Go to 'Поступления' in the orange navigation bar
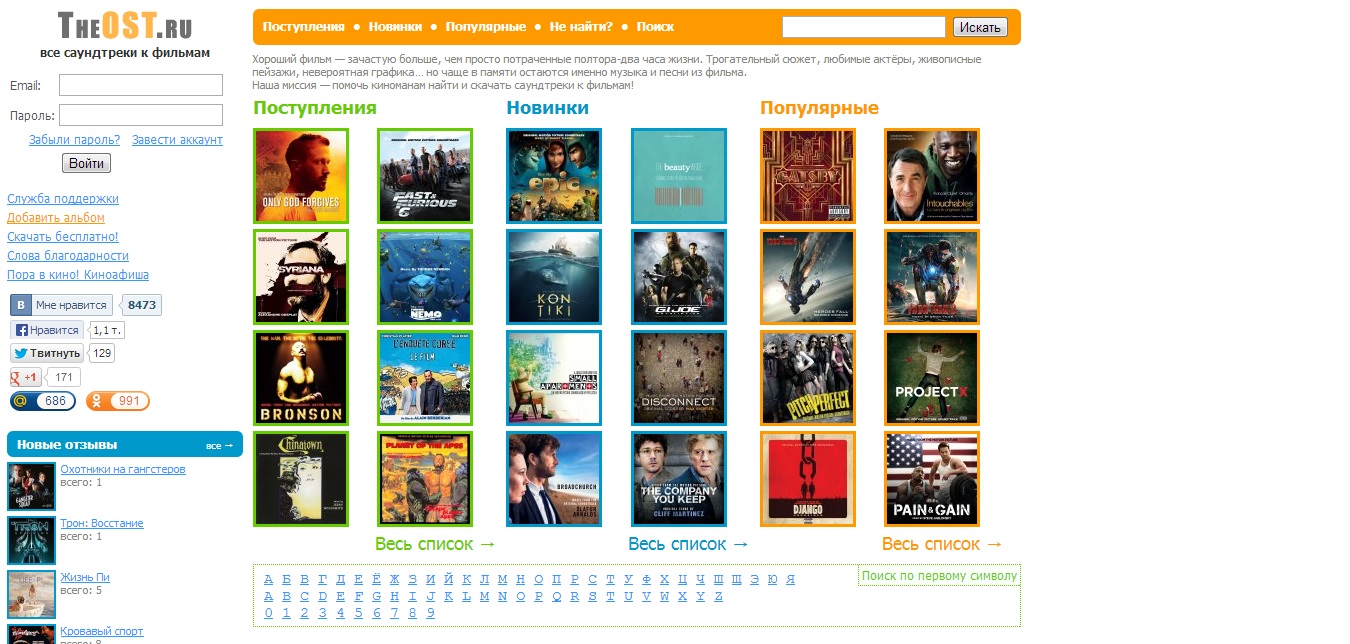Viewport: 1350px width, 644px height. click(x=303, y=27)
